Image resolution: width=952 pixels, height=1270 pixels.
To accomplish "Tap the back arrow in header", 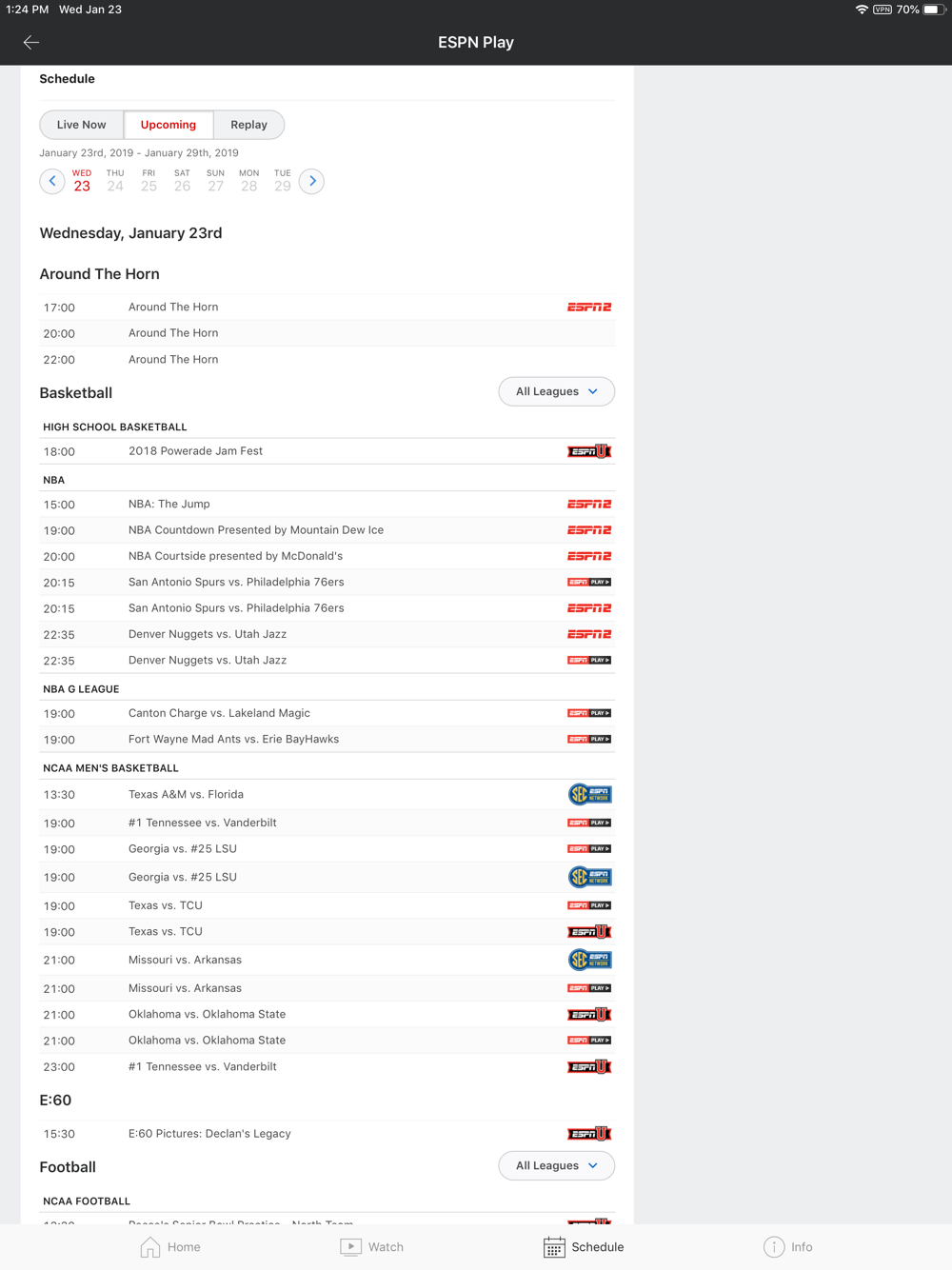I will [31, 42].
